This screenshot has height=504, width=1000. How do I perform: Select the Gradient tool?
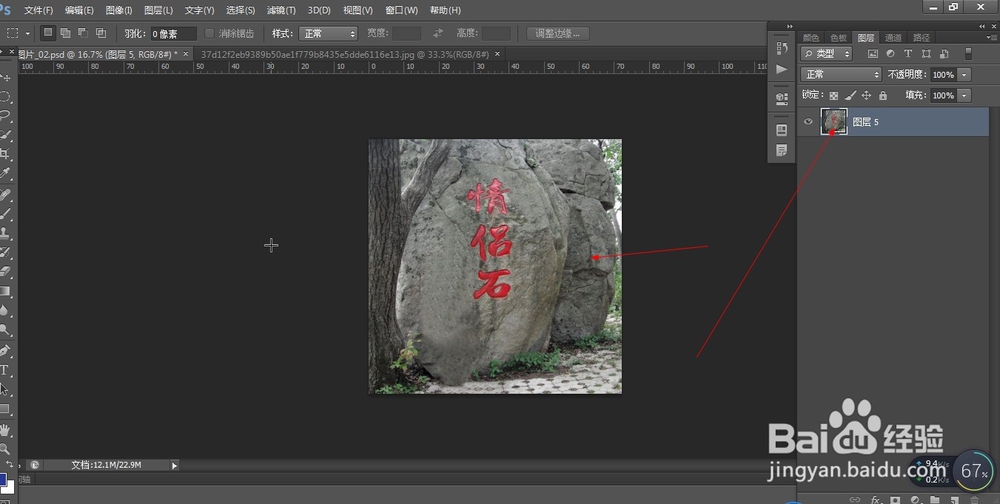[5, 292]
